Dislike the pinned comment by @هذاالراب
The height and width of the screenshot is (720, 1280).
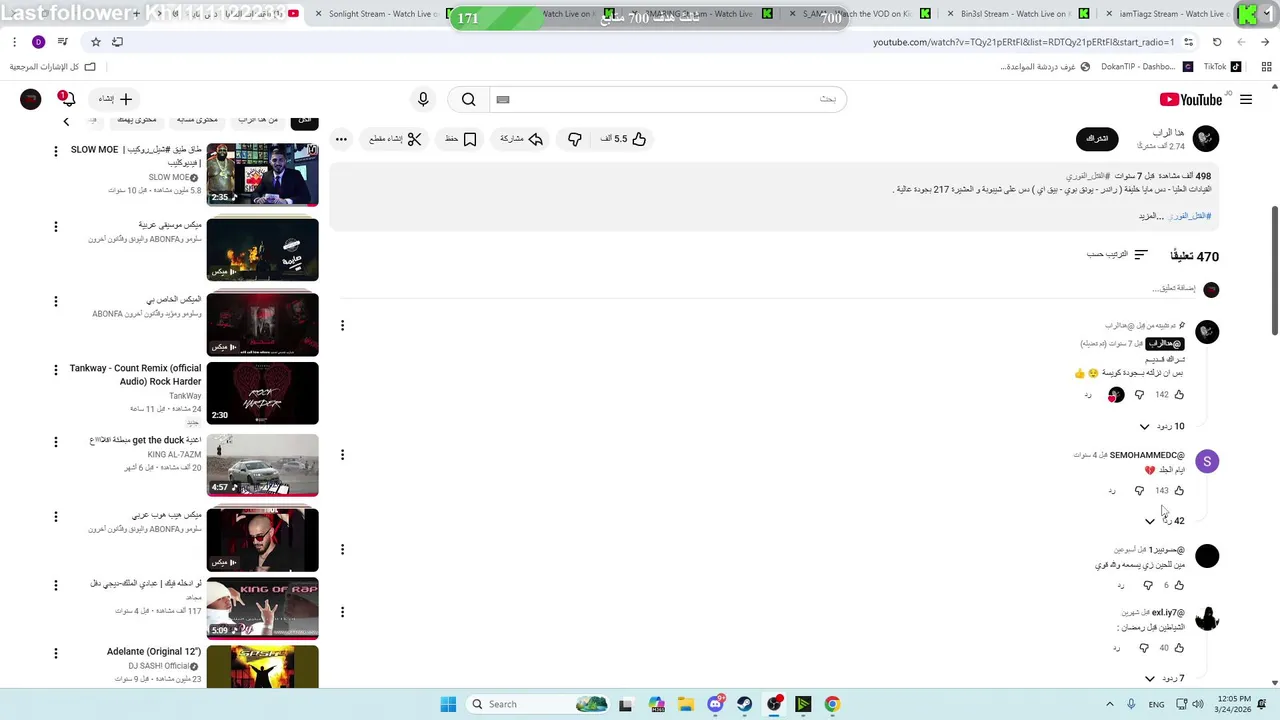[1139, 395]
